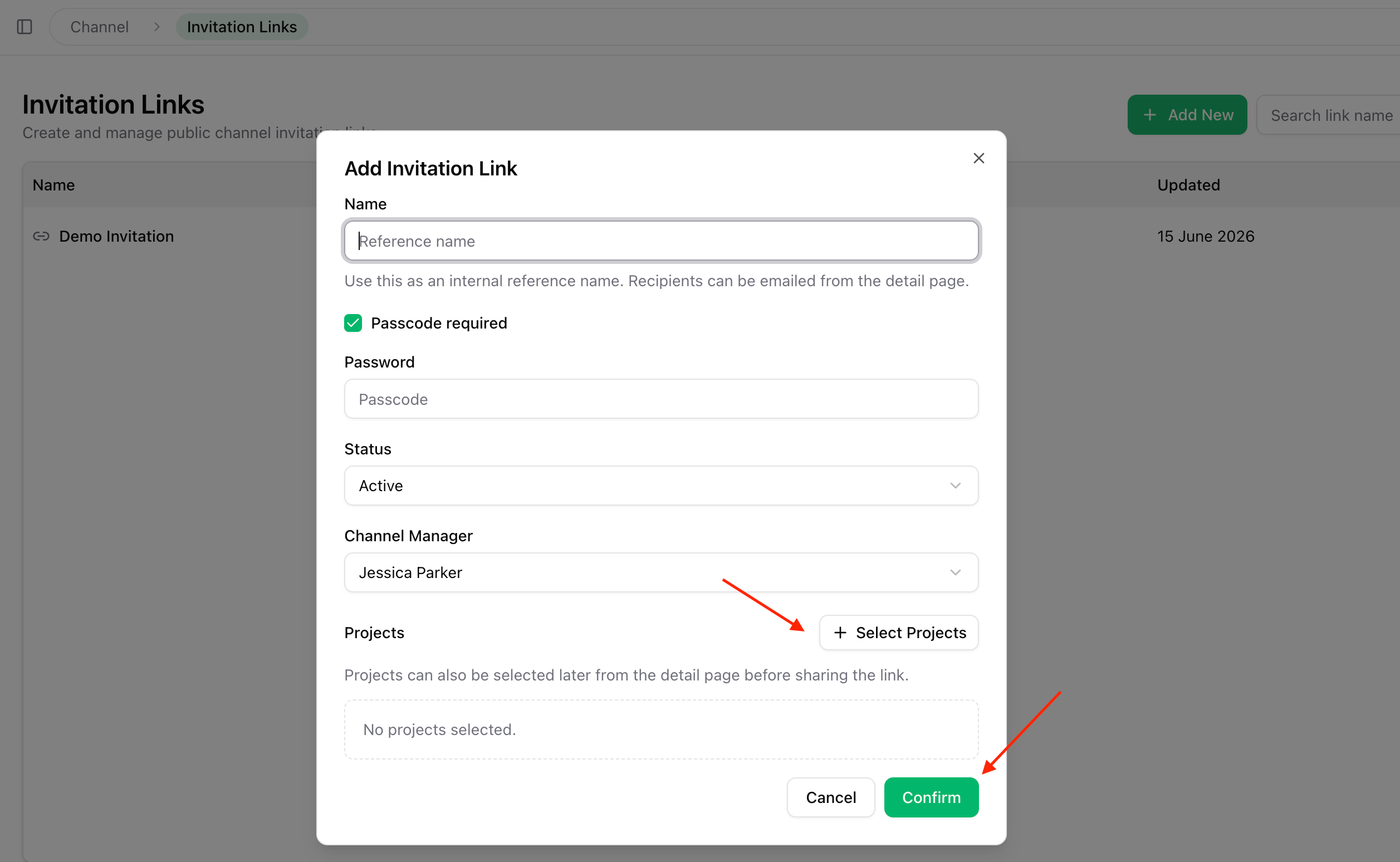Toggle the sidebar panel icon
Viewport: 1400px width, 862px height.
(25, 27)
